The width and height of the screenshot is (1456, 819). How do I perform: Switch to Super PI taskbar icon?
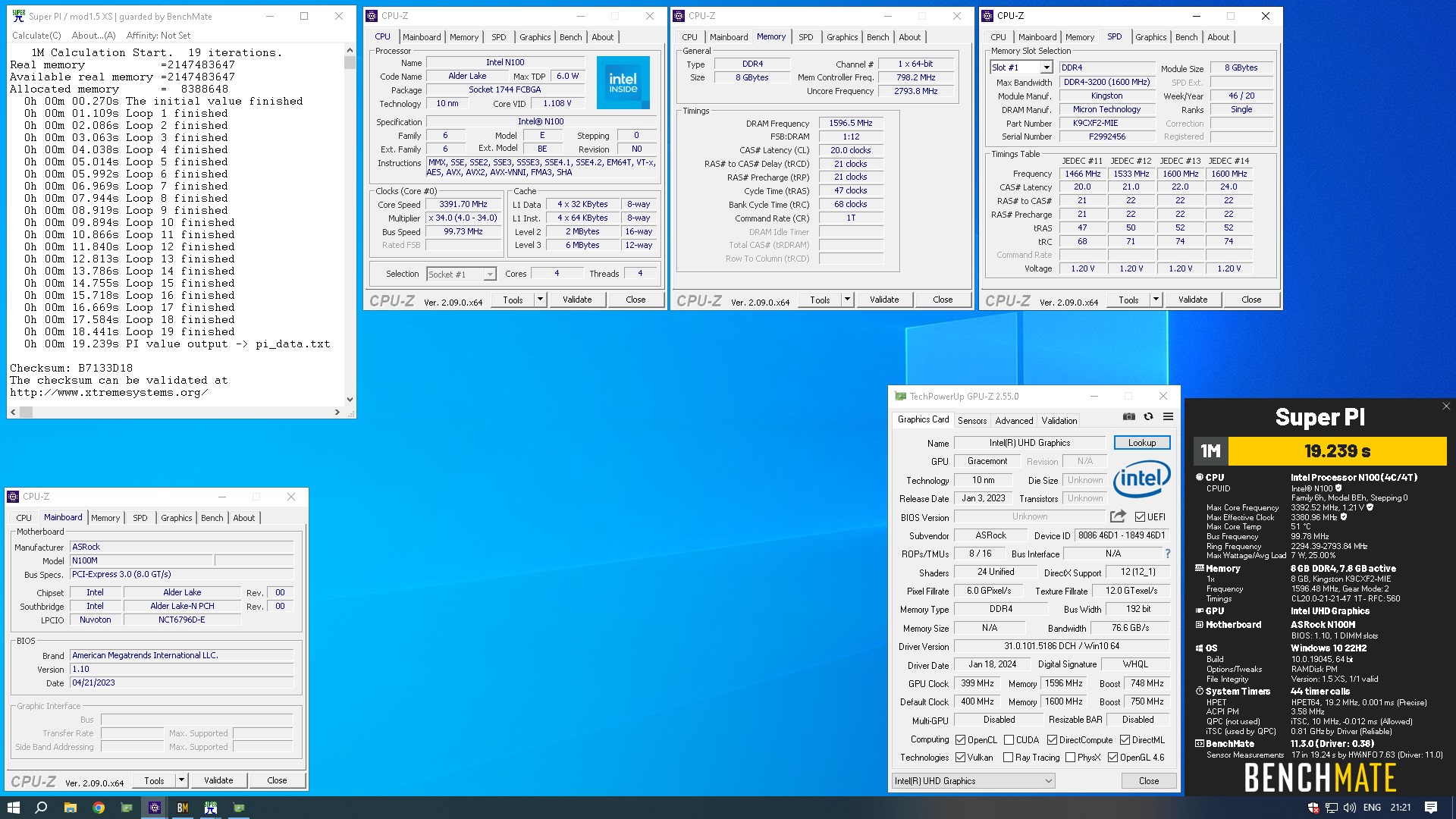tap(211, 808)
